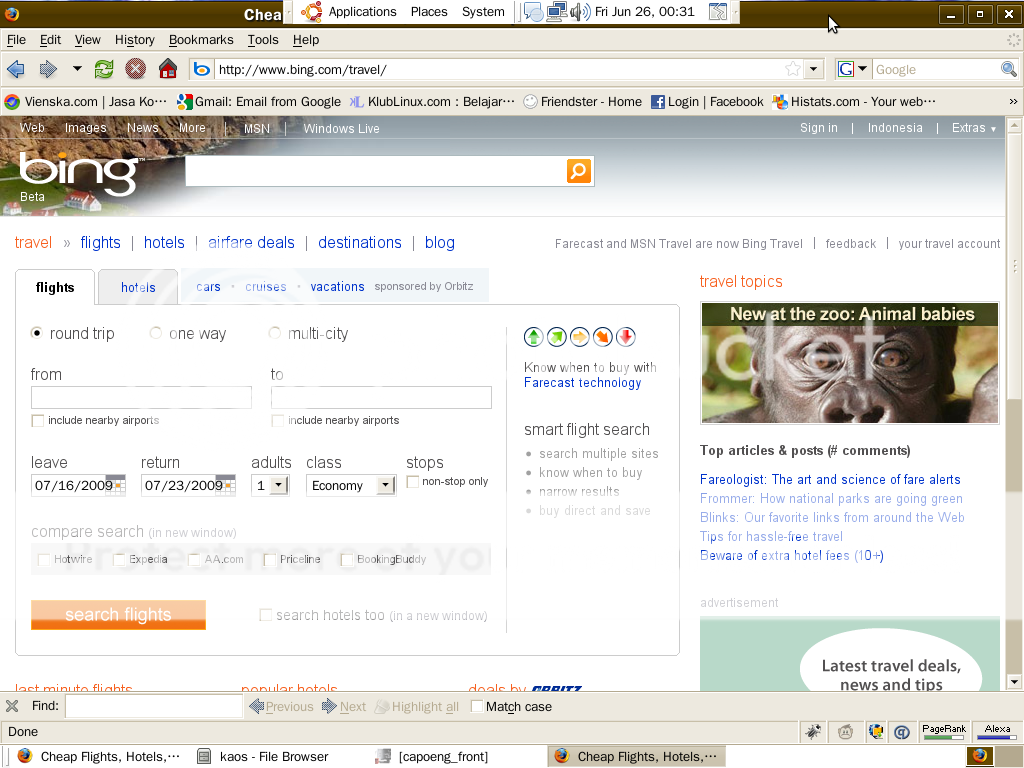
Task: Reload the page with the green Refresh icon
Action: click(x=104, y=69)
